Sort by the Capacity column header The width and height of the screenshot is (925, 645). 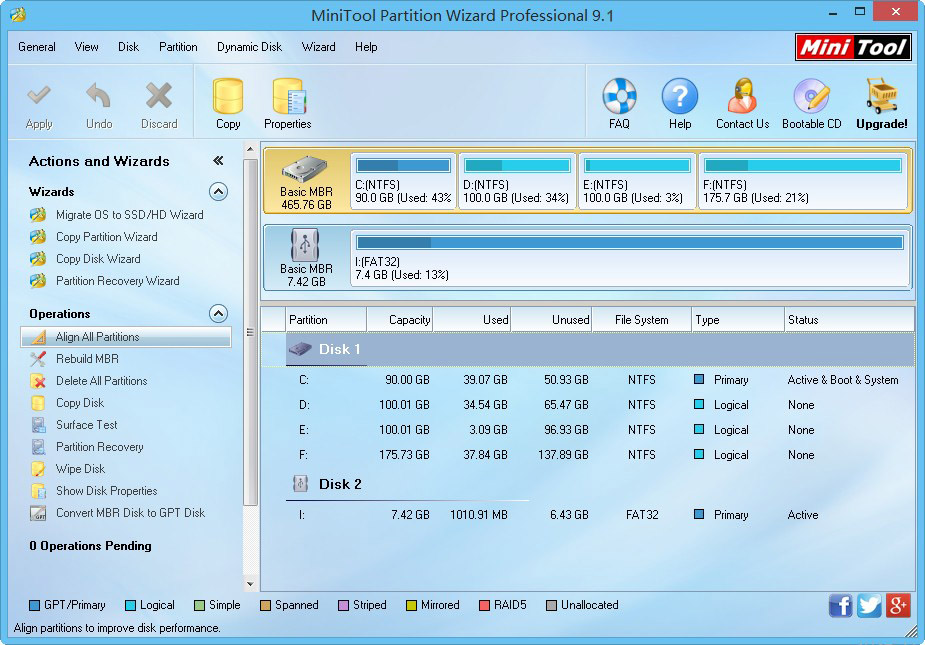(400, 320)
